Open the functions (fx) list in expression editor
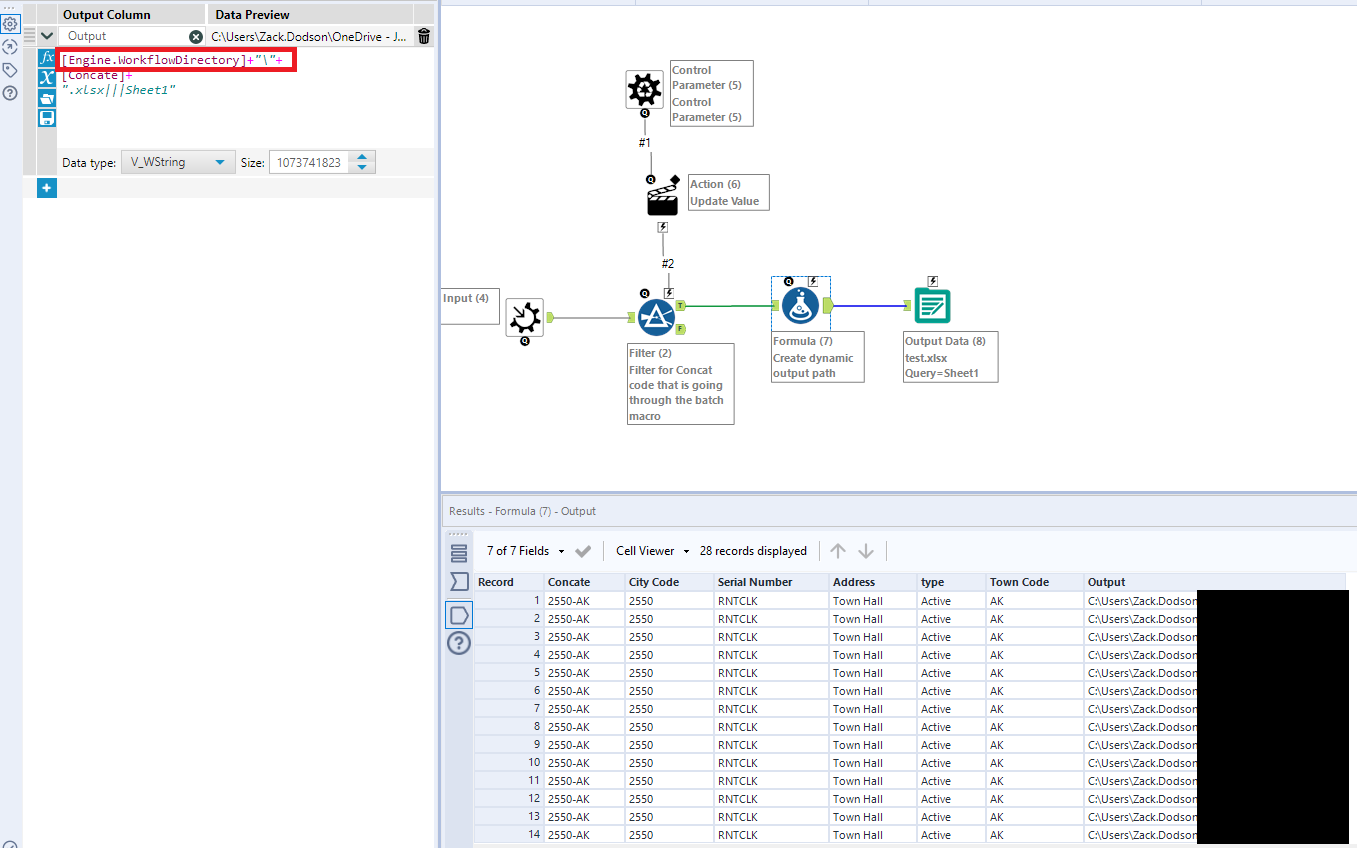Screen dimensions: 1357x848 coord(46,58)
